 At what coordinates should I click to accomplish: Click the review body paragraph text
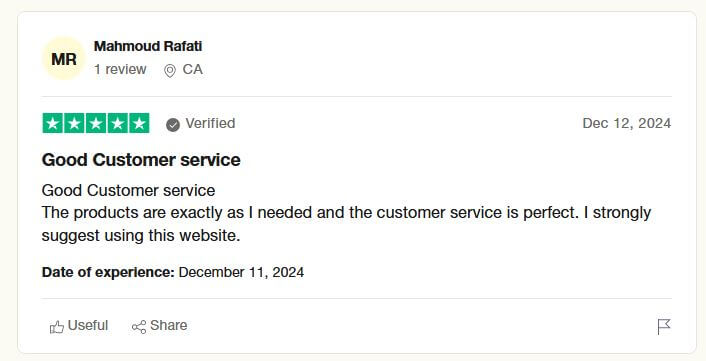[346, 212]
